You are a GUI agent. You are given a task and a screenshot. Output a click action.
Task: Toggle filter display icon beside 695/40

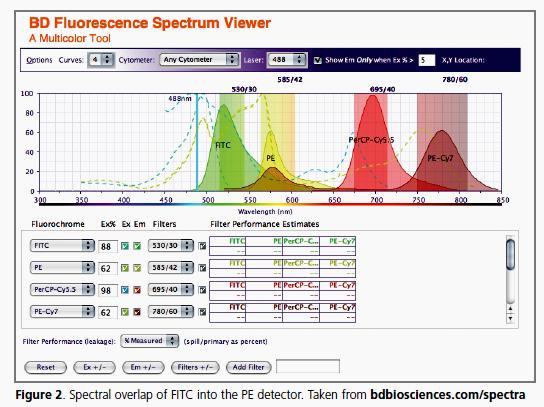tap(202, 290)
